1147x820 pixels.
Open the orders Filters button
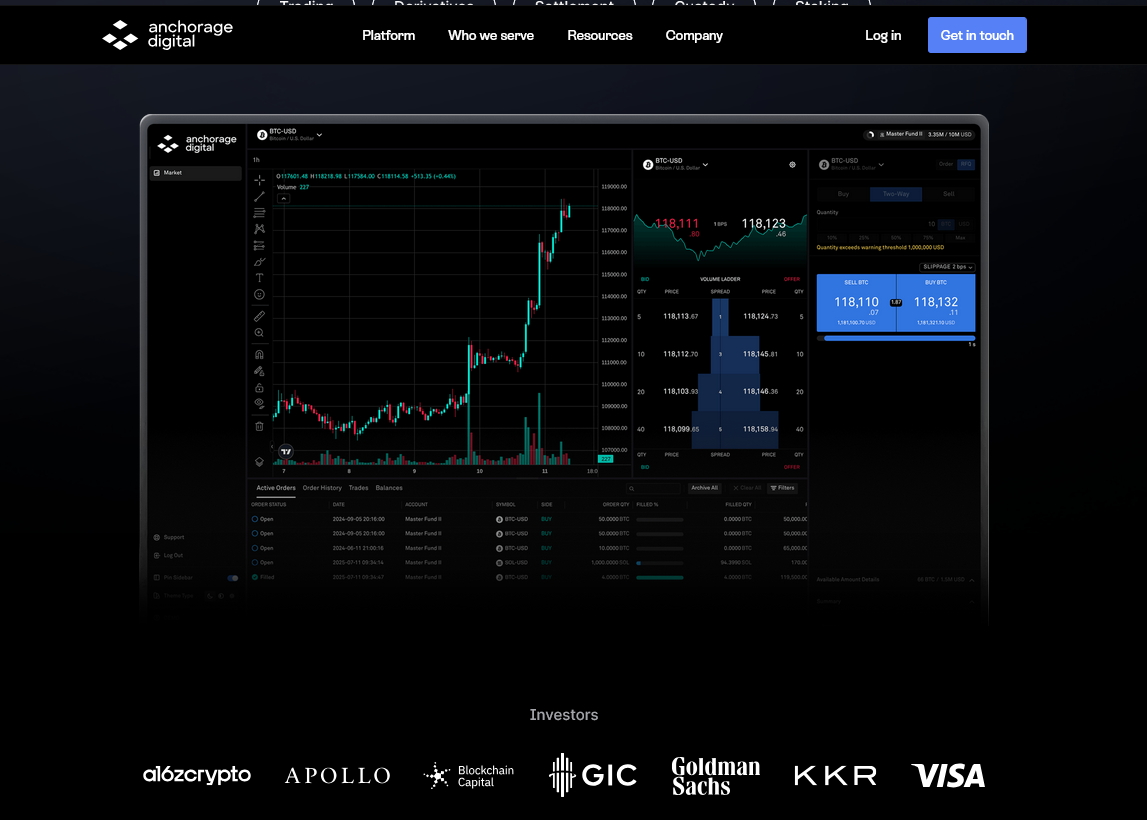783,488
